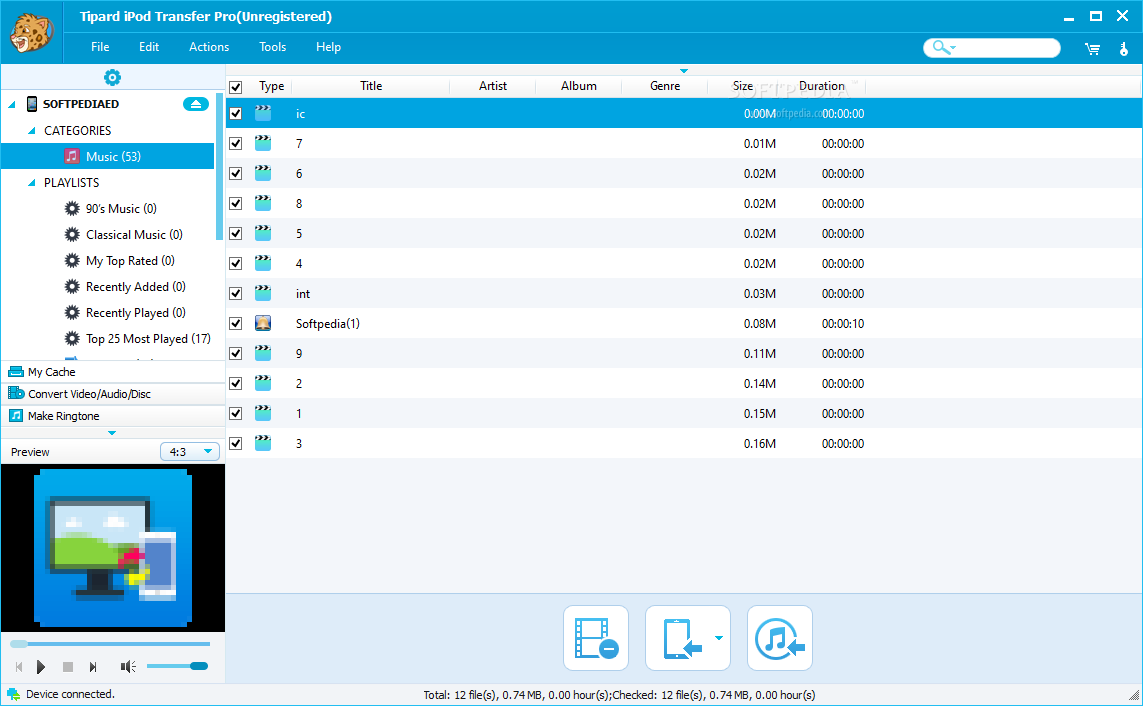Click the sidebar vertical scrollbar
This screenshot has width=1143, height=706.
pyautogui.click(x=219, y=166)
